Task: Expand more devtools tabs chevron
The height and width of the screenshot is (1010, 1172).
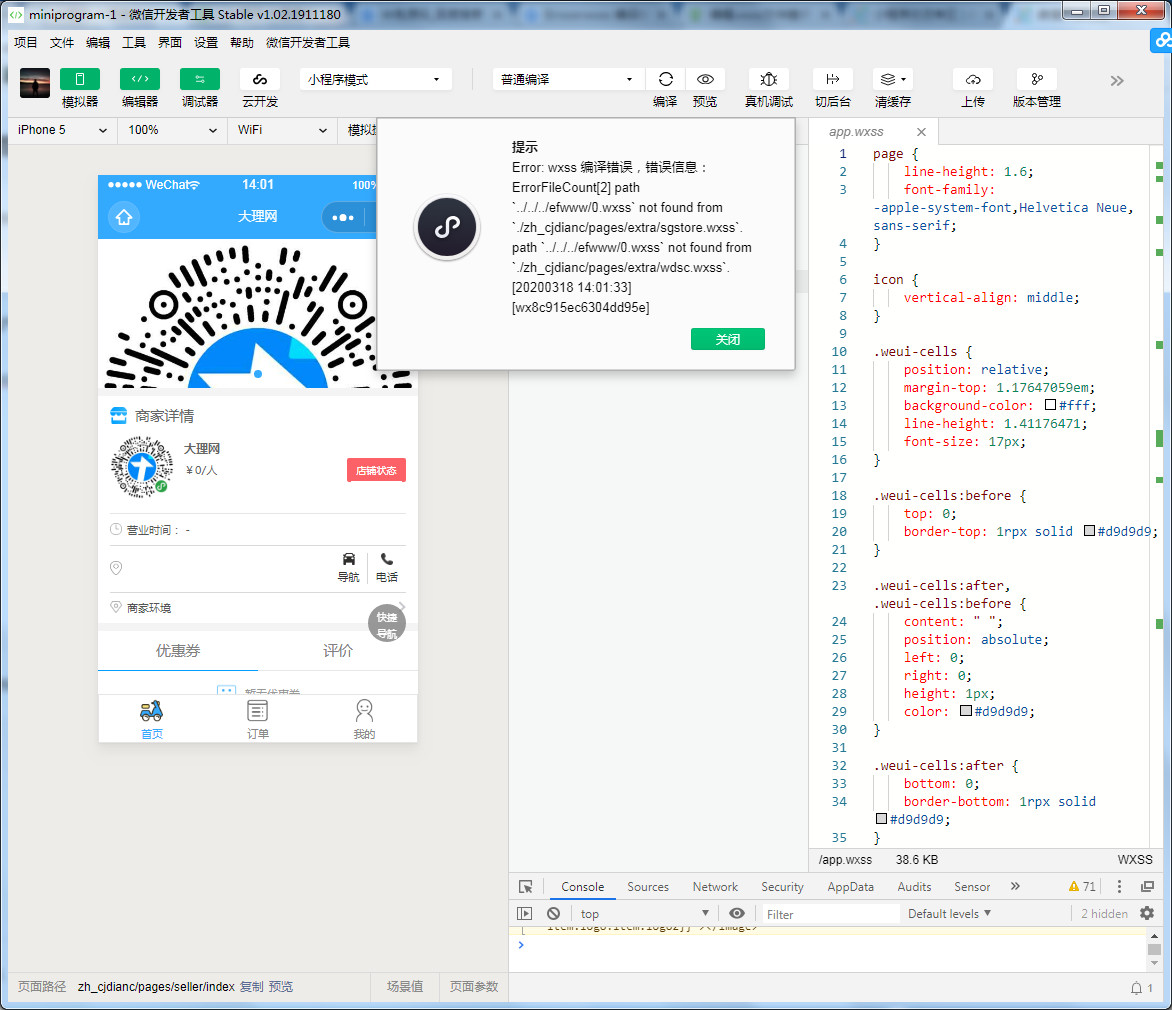Action: tap(1015, 886)
